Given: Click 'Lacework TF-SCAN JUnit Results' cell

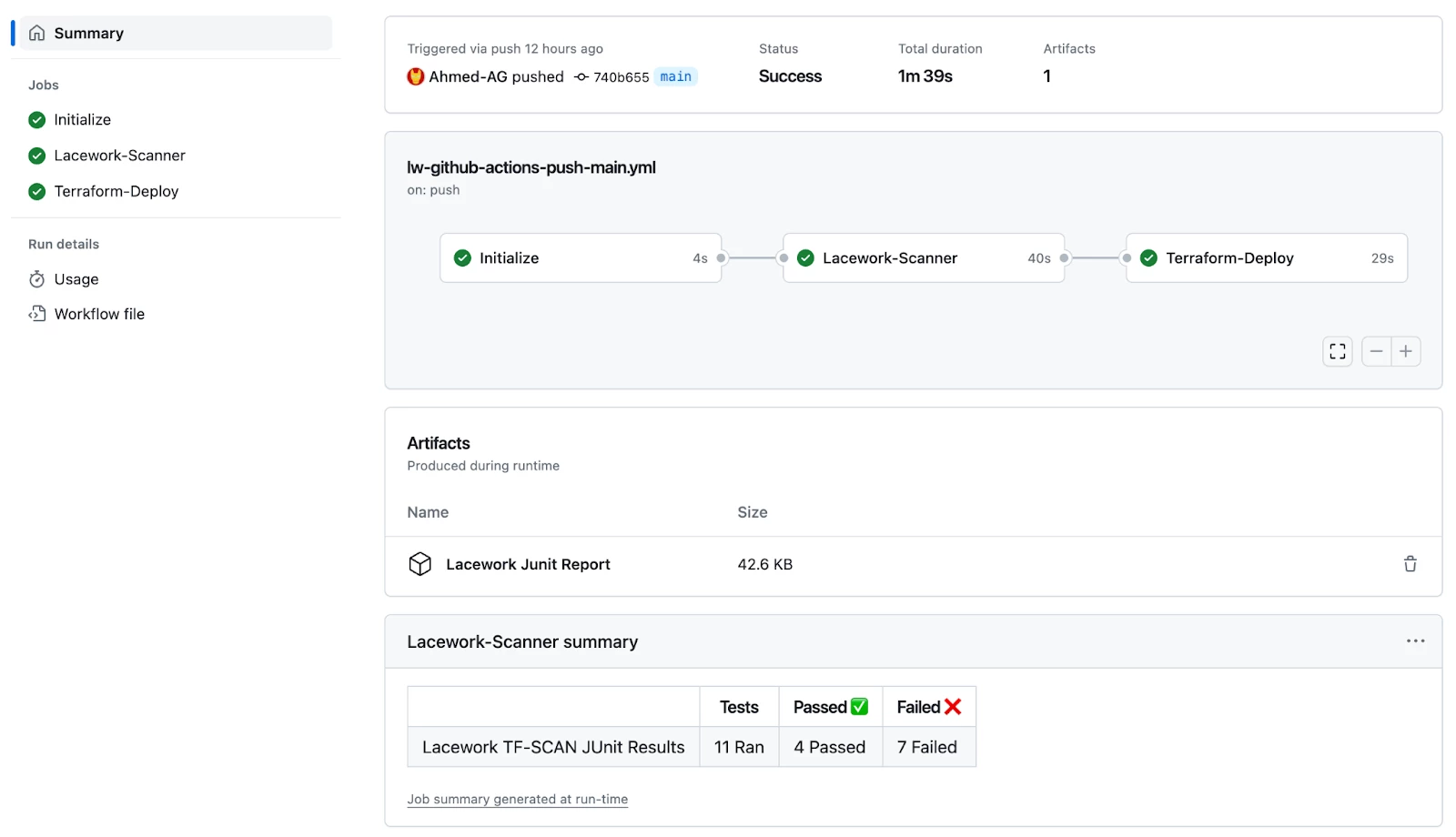Looking at the screenshot, I should pos(553,747).
